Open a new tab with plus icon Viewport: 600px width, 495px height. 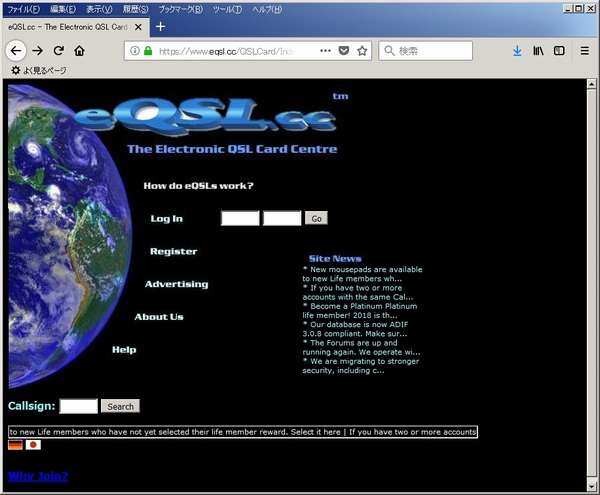160,26
